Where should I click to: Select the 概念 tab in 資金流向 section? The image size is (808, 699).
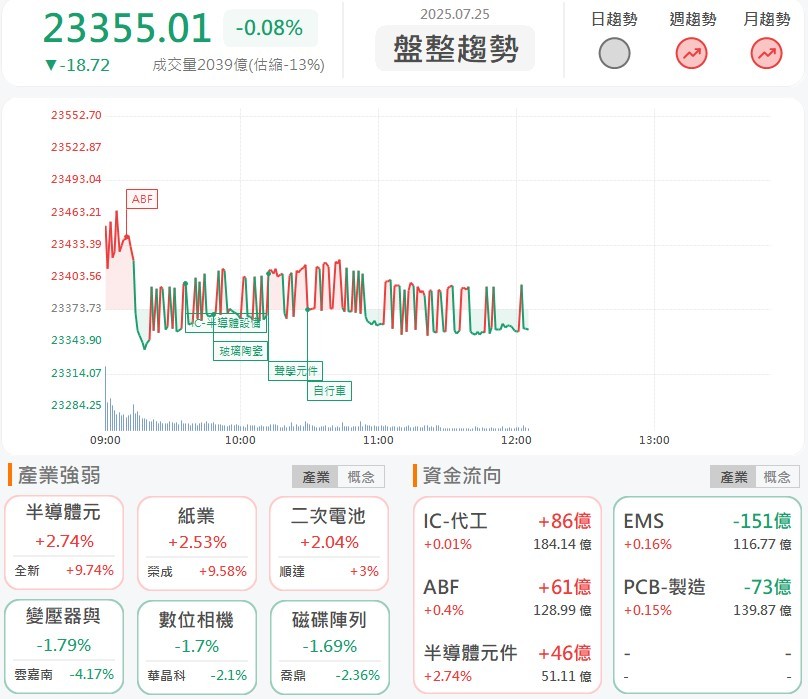777,477
